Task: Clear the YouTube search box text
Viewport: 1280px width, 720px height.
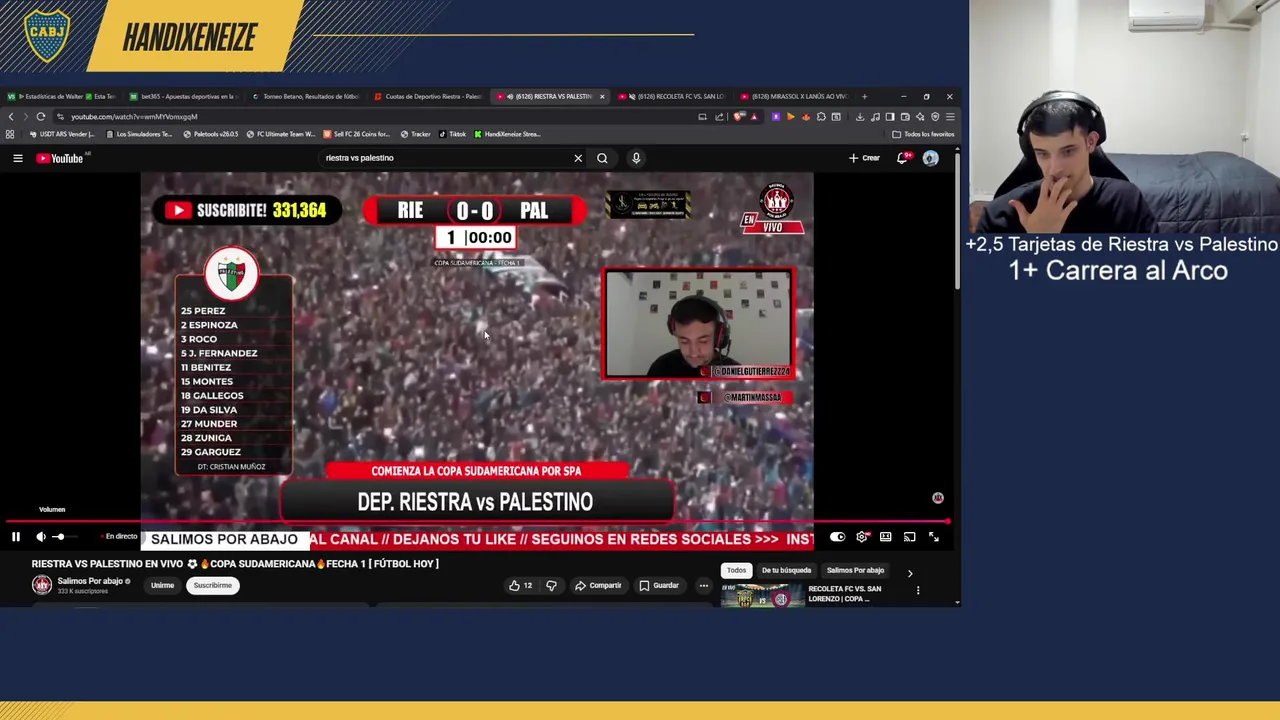Action: pyautogui.click(x=578, y=158)
